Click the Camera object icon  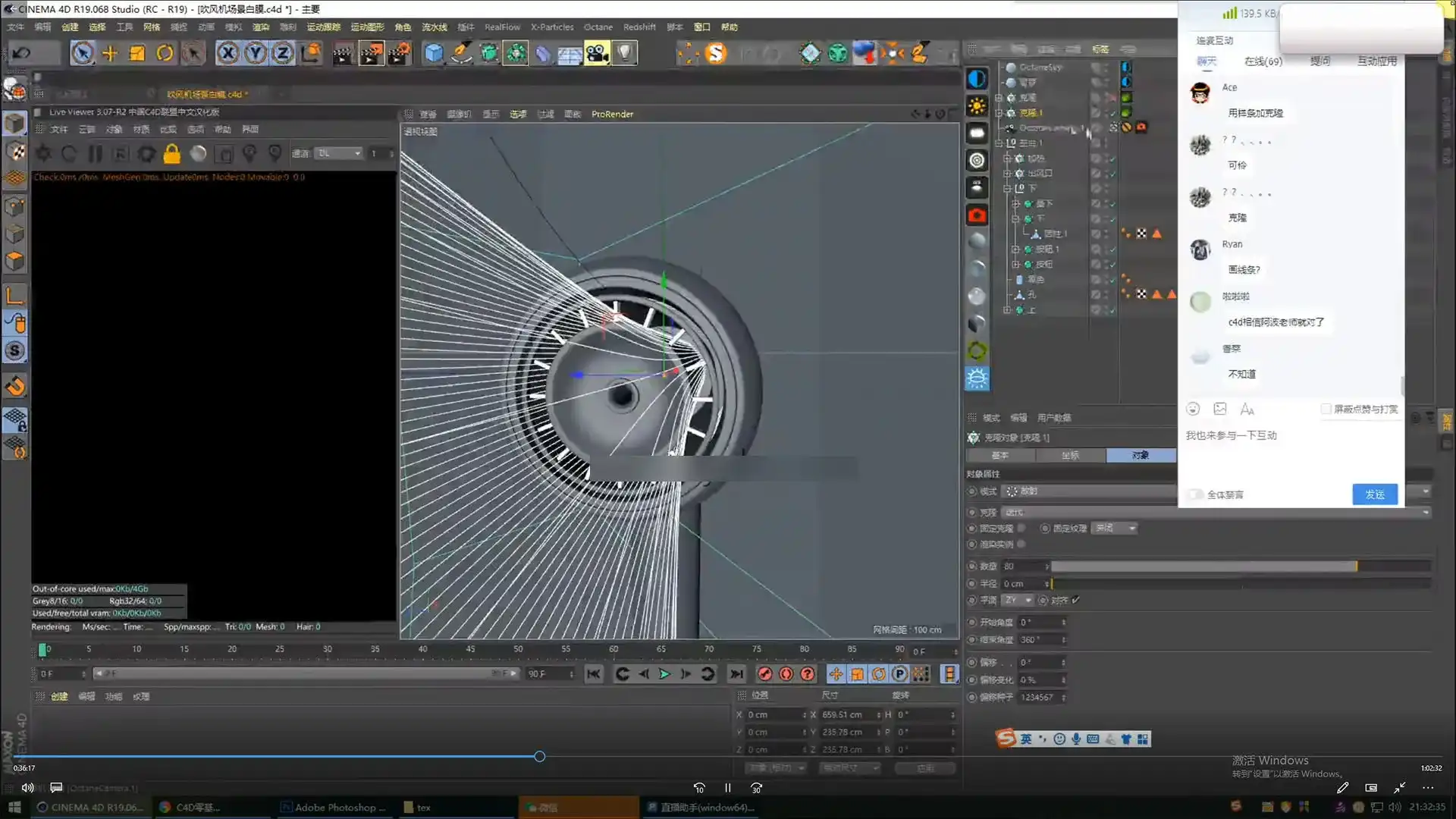coord(597,53)
